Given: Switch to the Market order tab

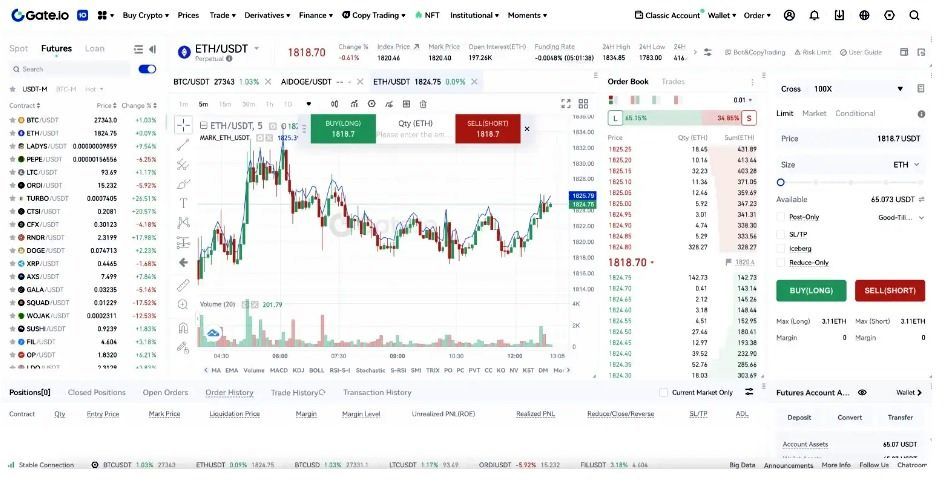Looking at the screenshot, I should pos(814,113).
